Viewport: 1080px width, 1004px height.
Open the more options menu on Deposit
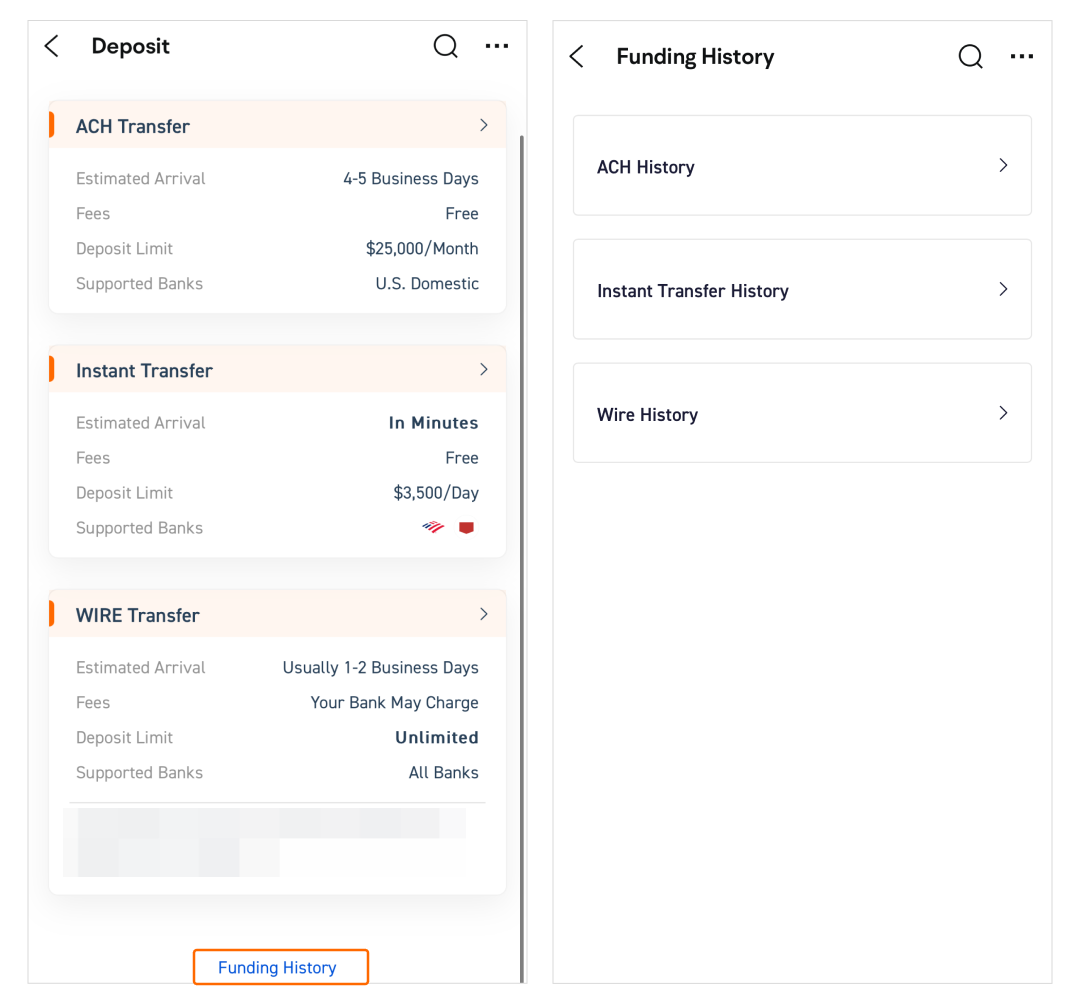pyautogui.click(x=497, y=46)
